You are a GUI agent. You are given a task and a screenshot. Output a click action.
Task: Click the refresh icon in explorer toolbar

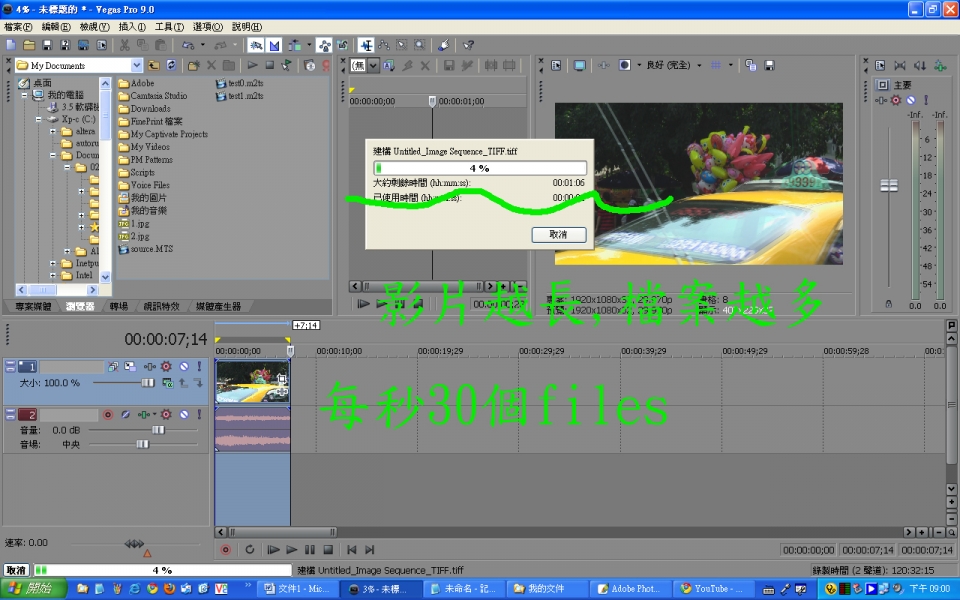(x=171, y=65)
